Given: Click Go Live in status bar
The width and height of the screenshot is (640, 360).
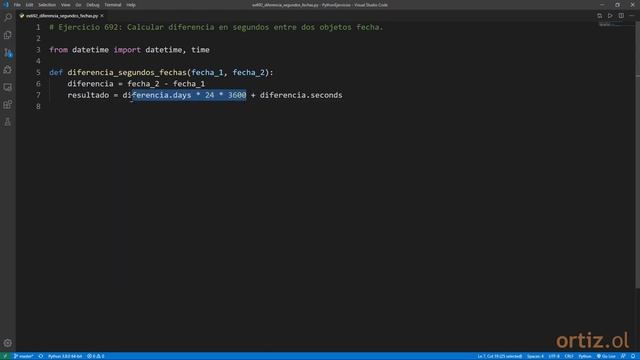Looking at the screenshot, I should click(606, 356).
